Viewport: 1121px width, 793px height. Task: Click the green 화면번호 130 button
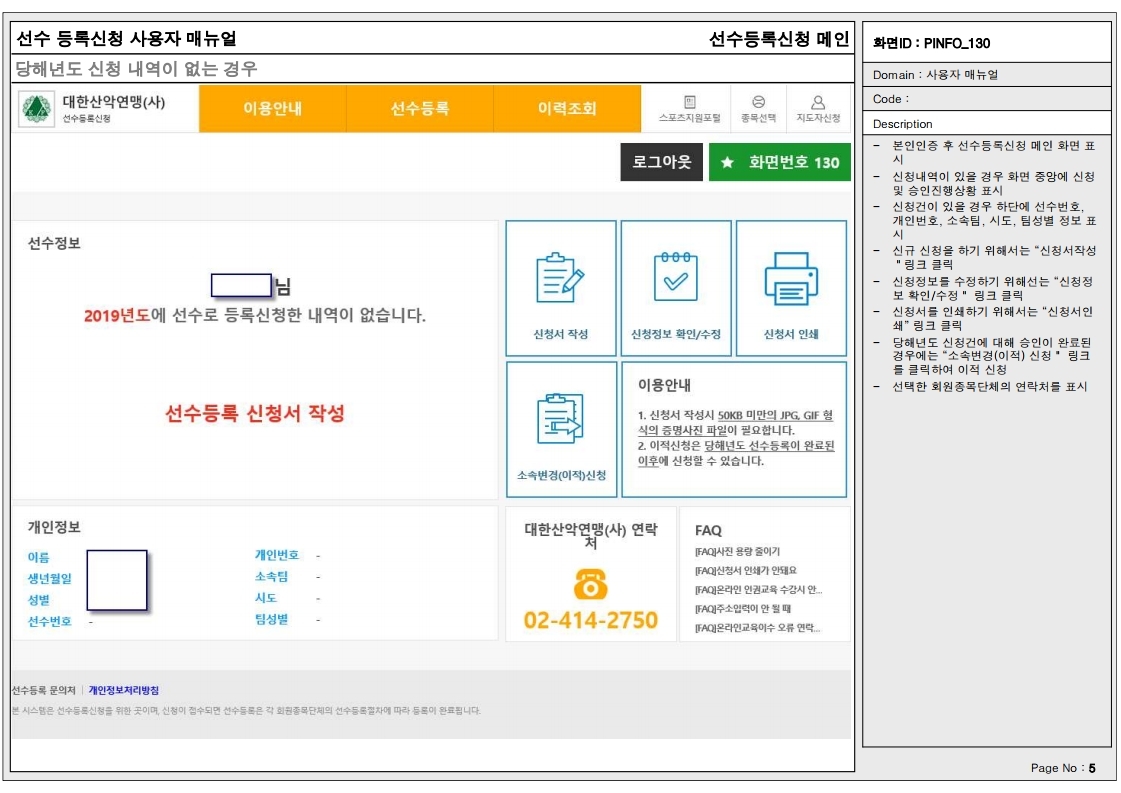point(779,162)
